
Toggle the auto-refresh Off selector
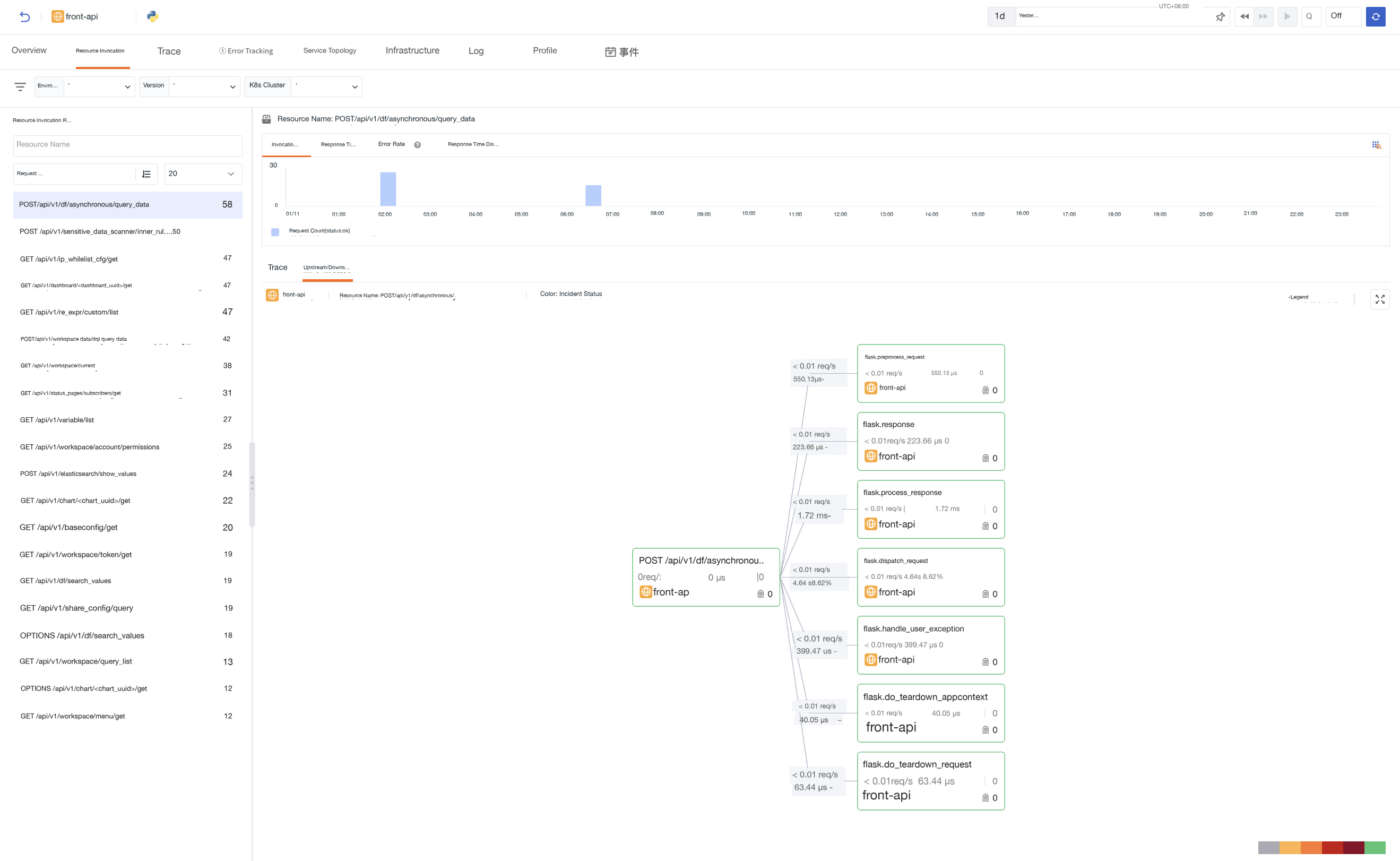1343,16
